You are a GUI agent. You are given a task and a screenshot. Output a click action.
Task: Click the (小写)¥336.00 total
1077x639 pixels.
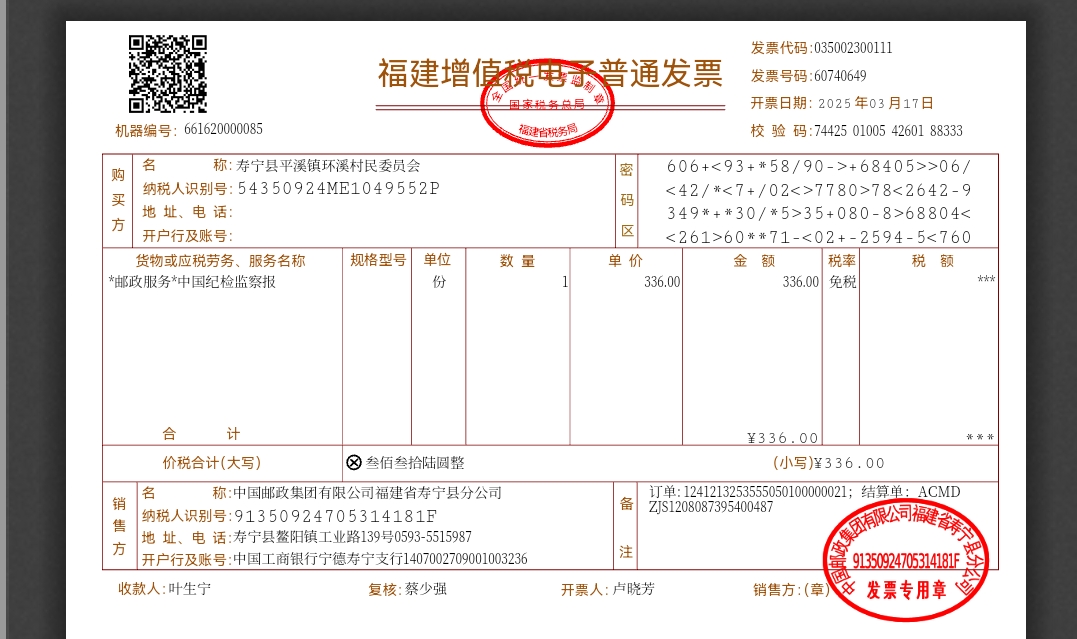coord(829,463)
